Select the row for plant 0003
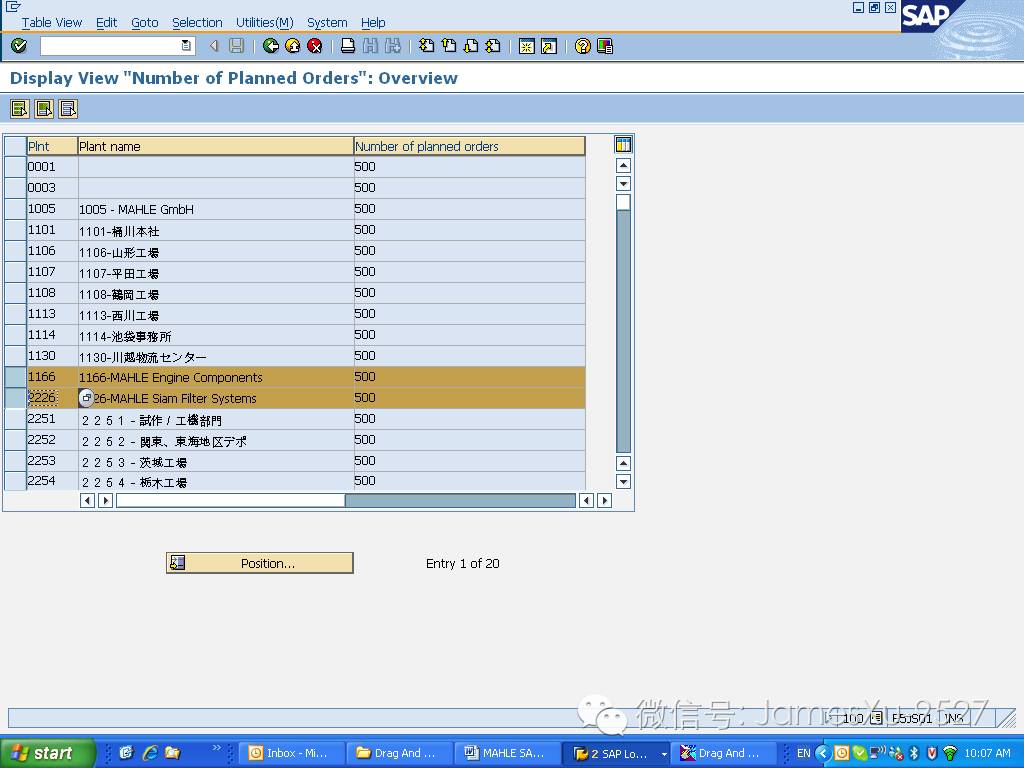This screenshot has height=768, width=1024. 15,188
